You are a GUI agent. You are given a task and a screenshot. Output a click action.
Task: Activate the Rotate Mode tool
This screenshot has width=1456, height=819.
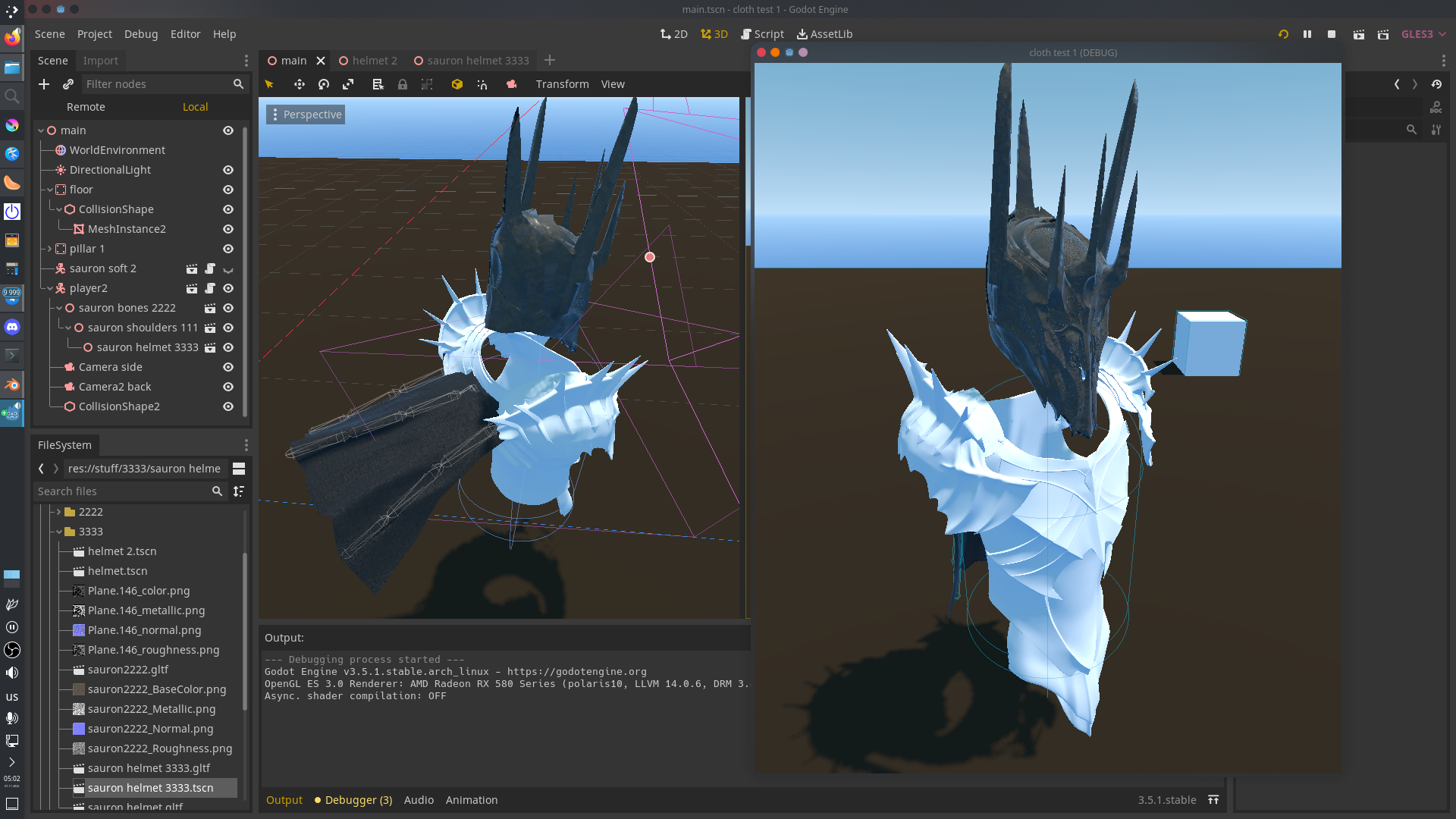pyautogui.click(x=324, y=84)
